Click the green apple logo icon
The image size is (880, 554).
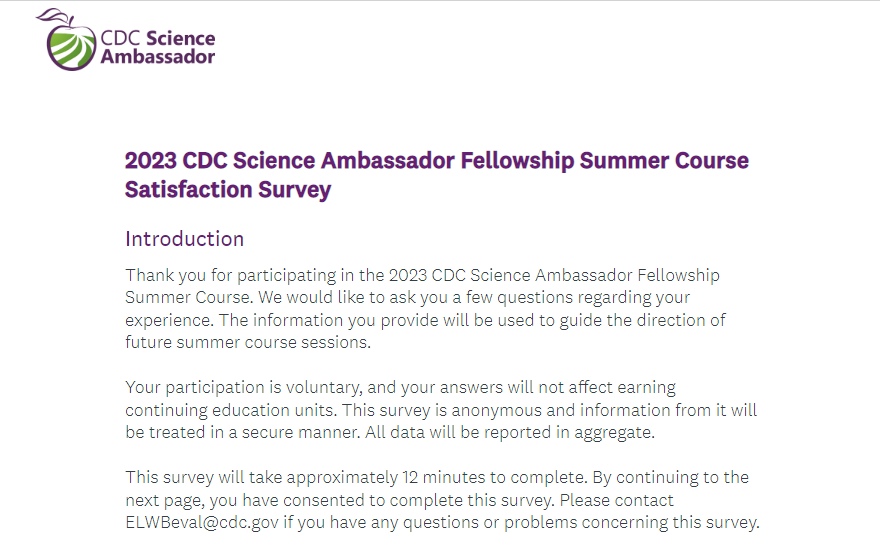tap(73, 46)
